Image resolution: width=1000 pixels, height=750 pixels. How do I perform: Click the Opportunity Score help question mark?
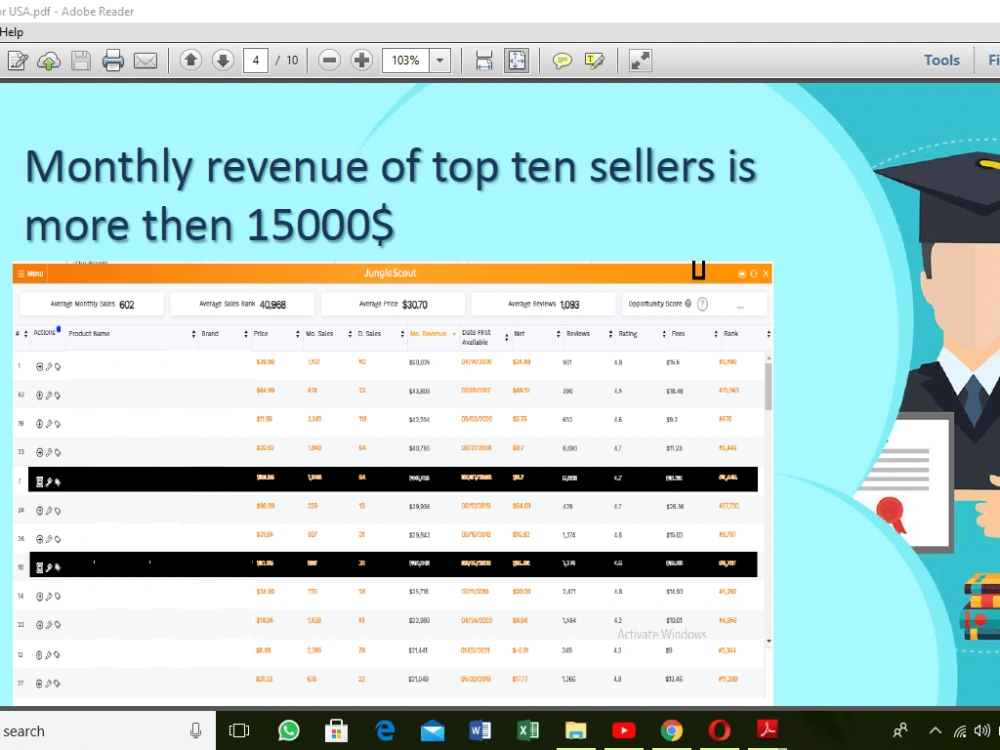[x=702, y=304]
